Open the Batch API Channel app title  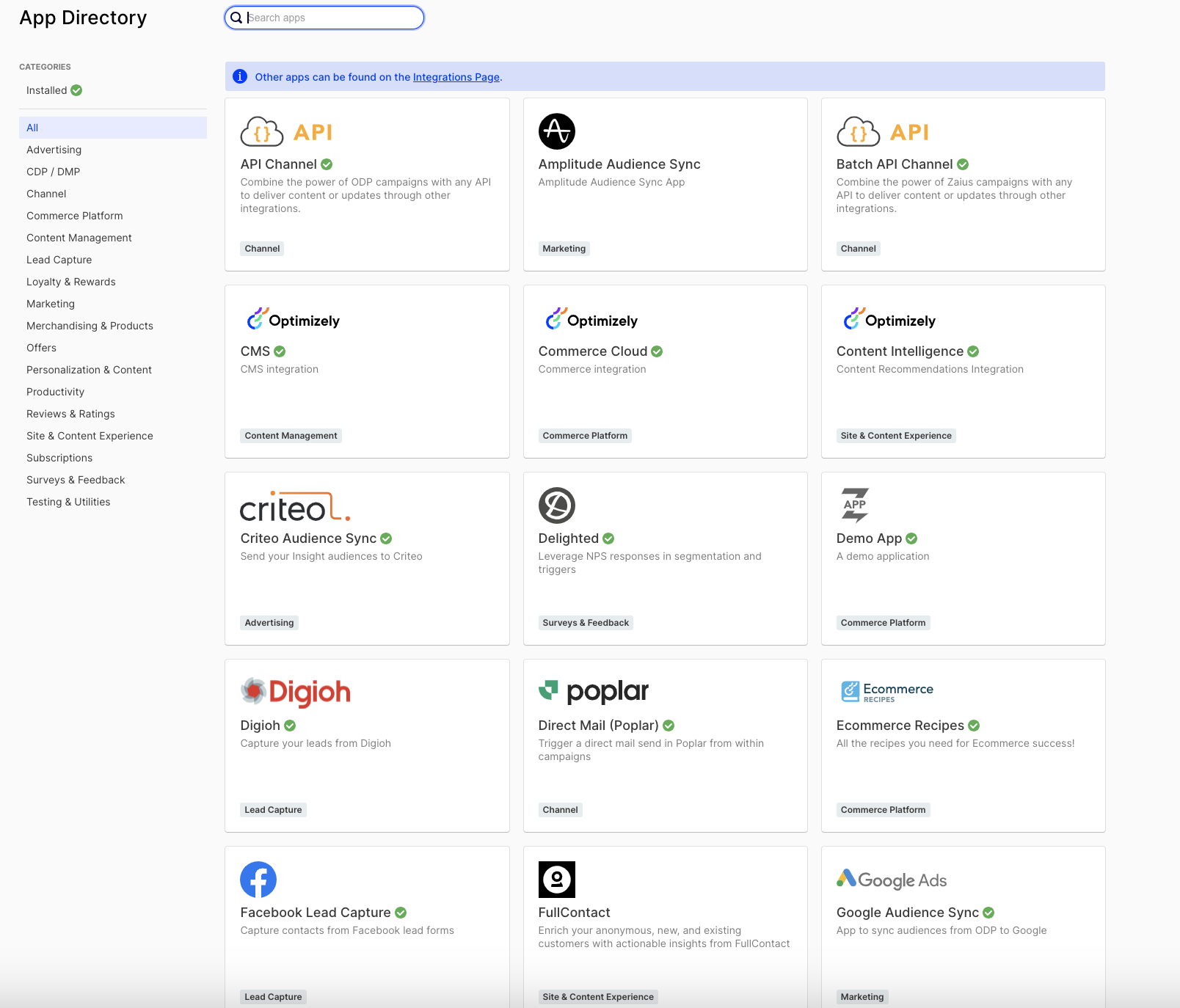point(894,164)
